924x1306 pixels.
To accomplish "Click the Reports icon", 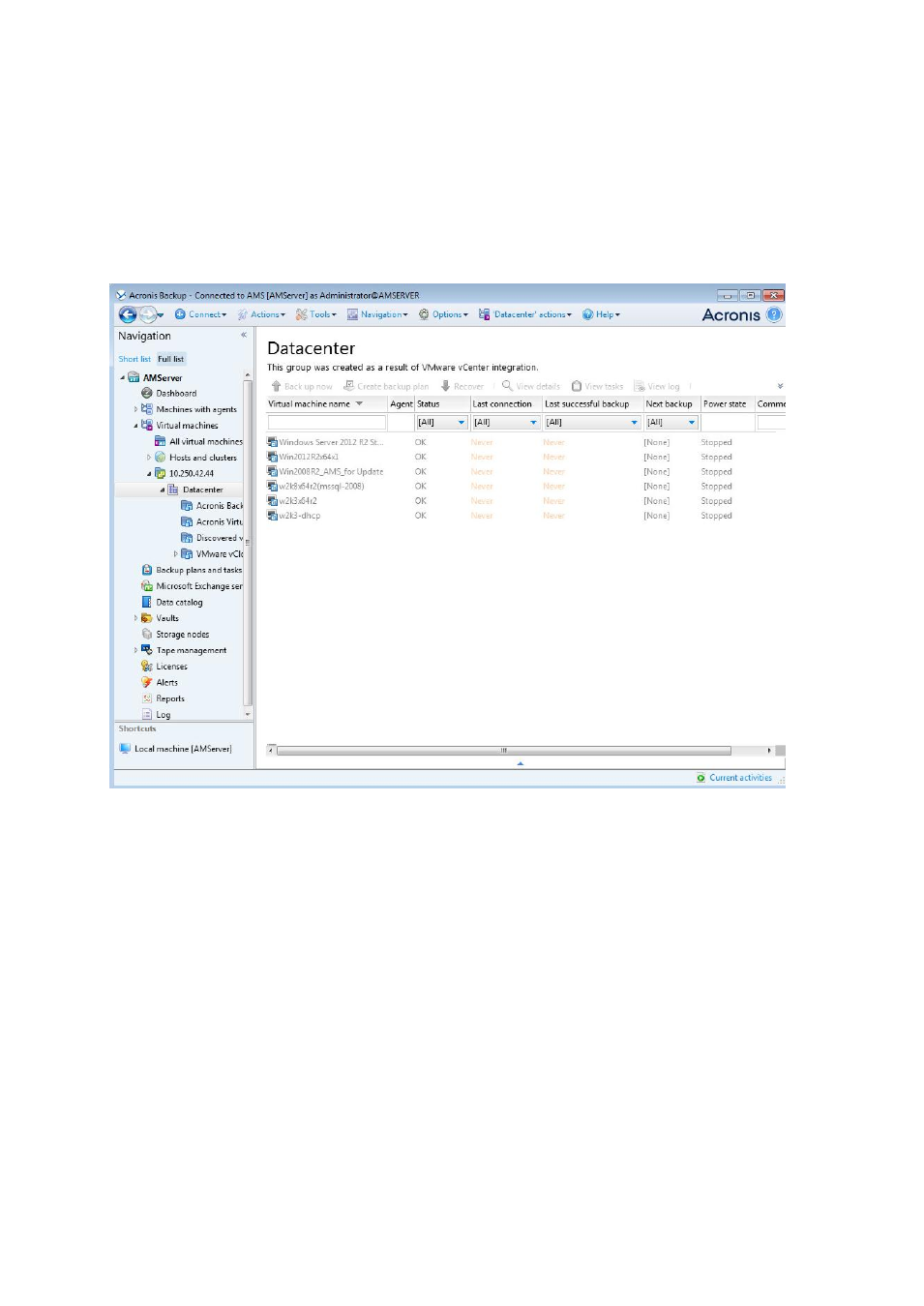I will click(x=147, y=698).
